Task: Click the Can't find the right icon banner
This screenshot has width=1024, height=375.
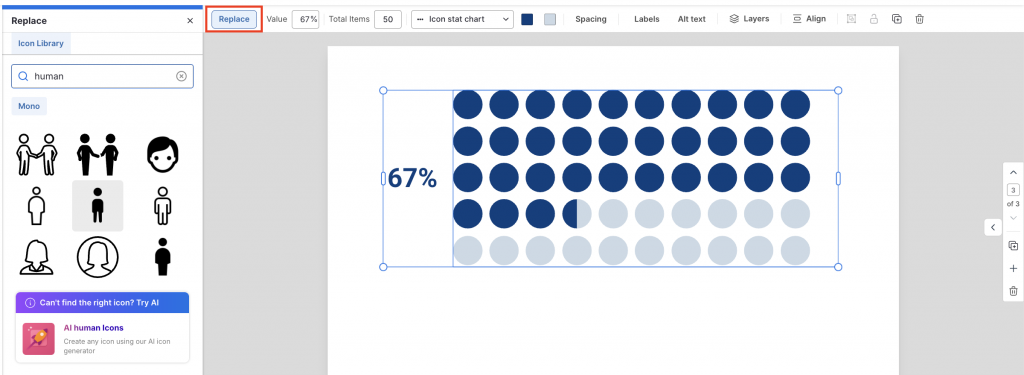Action: [103, 302]
